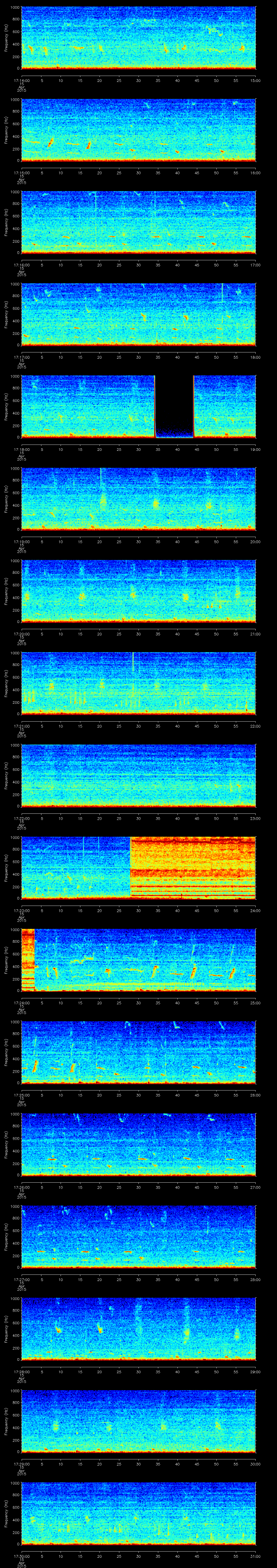Click the spectrogram panel starting at 17:20:00
Screen dimensions: 277x1568
click(138, 591)
